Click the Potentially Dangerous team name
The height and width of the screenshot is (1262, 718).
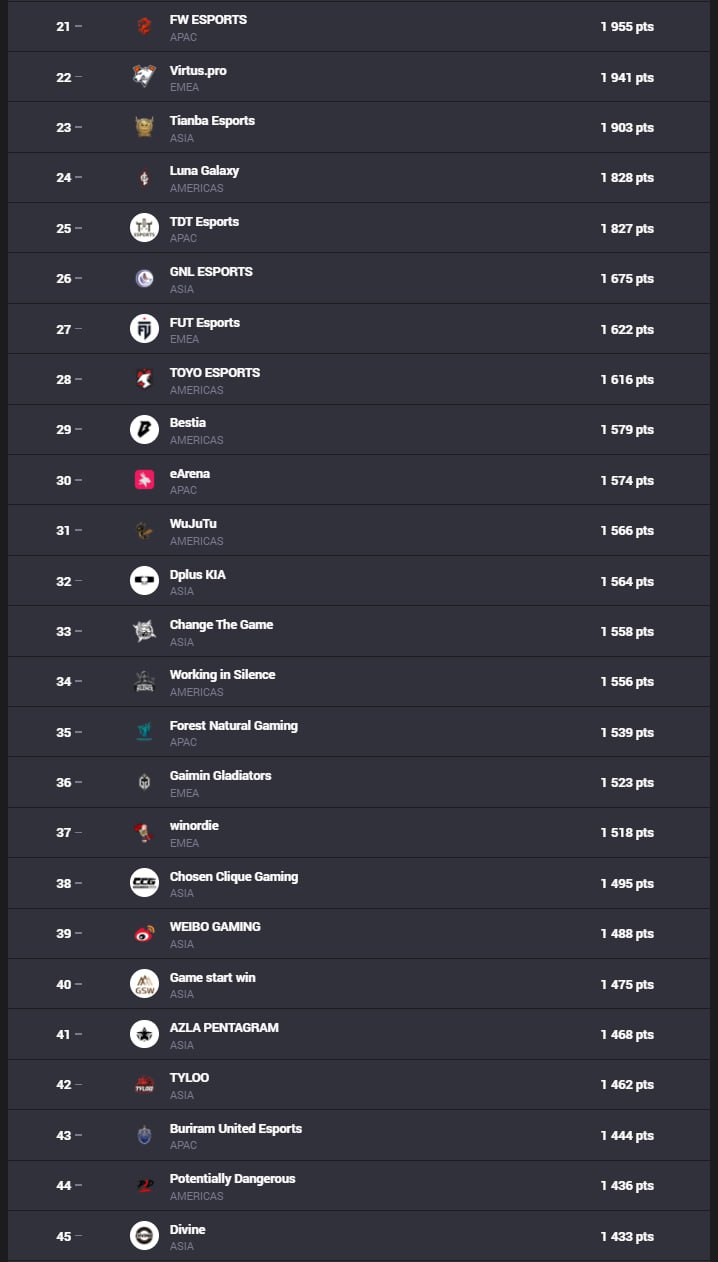click(232, 1179)
